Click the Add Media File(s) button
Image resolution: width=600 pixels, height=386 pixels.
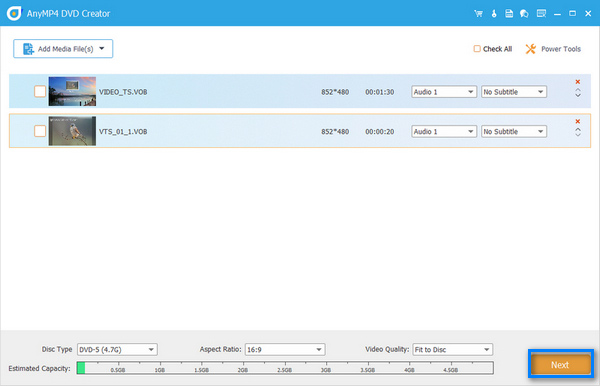pos(63,49)
